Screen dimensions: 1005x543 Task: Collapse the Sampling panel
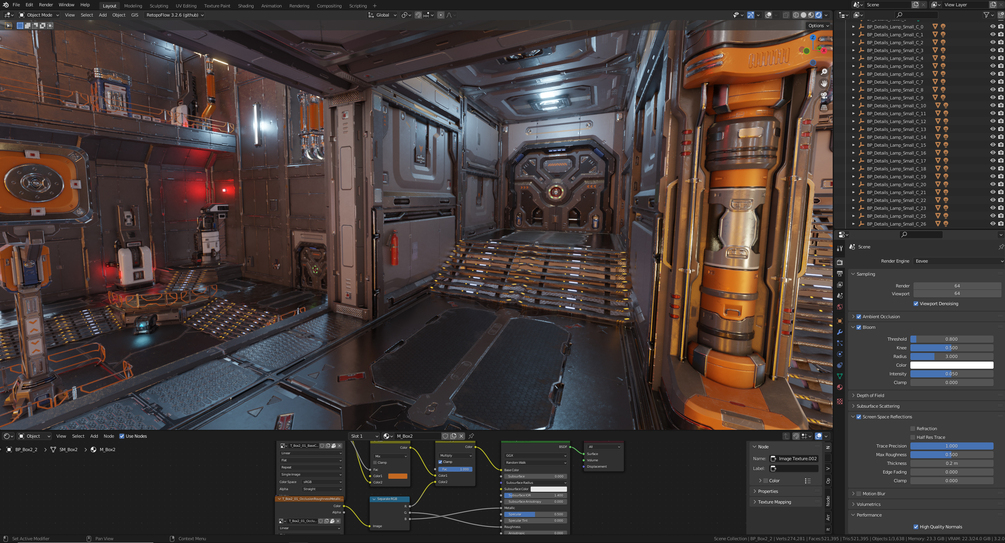coord(865,274)
